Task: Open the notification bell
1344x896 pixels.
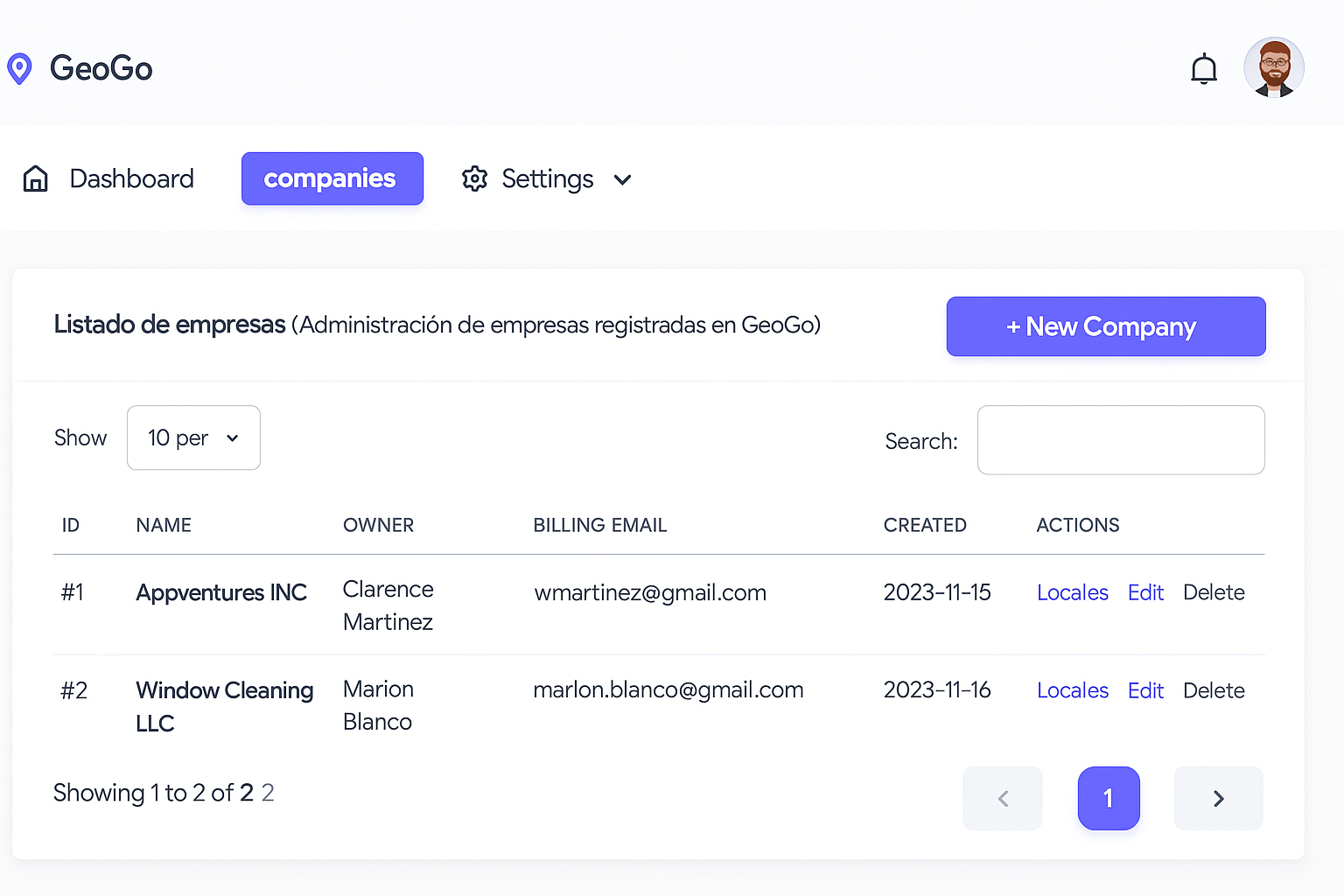Action: point(1204,67)
